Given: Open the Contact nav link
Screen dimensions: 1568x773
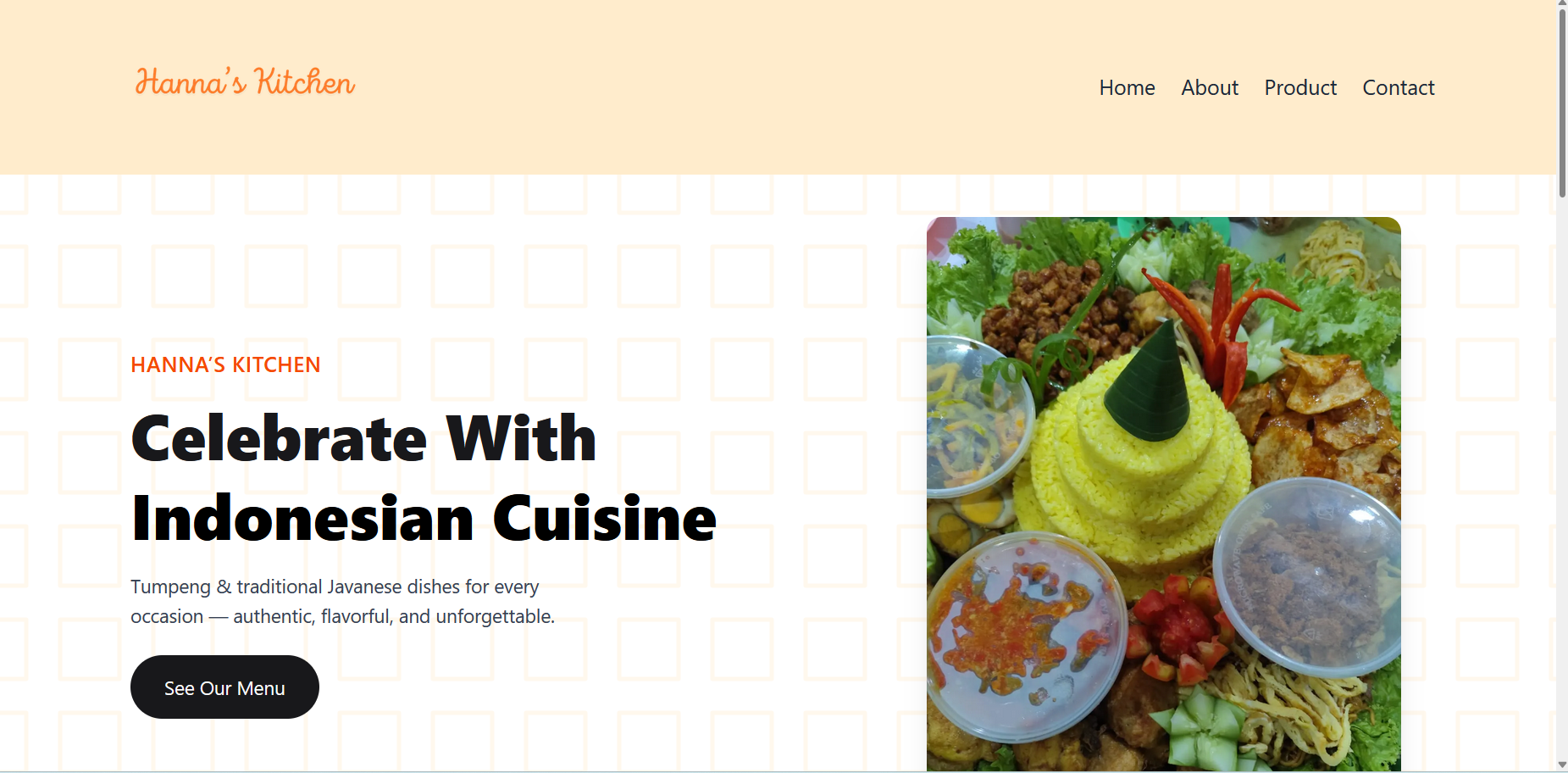Looking at the screenshot, I should pos(1399,87).
